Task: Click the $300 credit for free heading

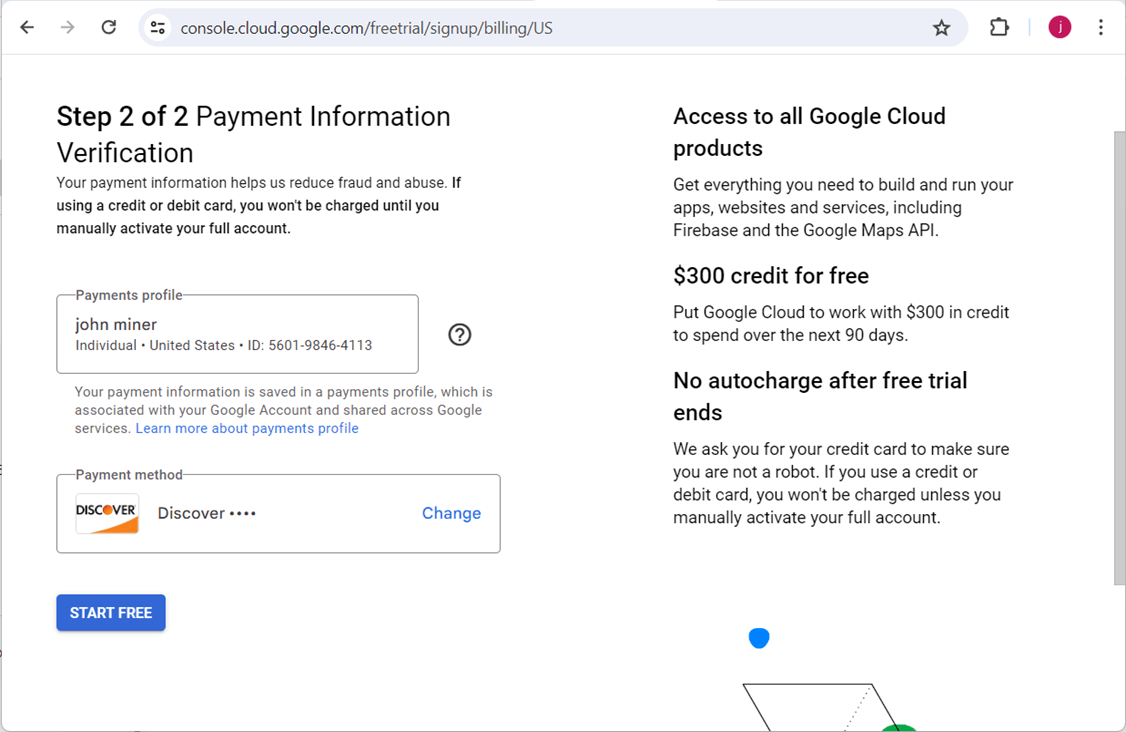Action: [x=771, y=276]
